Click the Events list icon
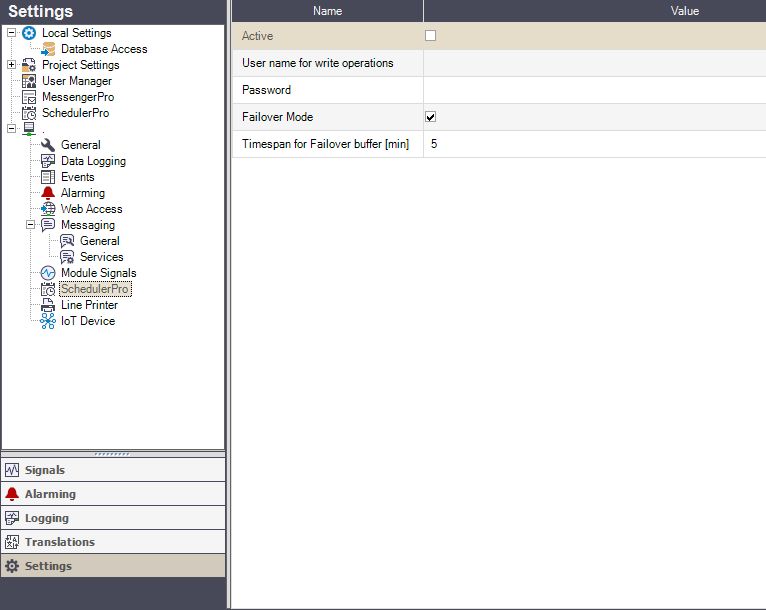This screenshot has width=766, height=610. coord(48,177)
